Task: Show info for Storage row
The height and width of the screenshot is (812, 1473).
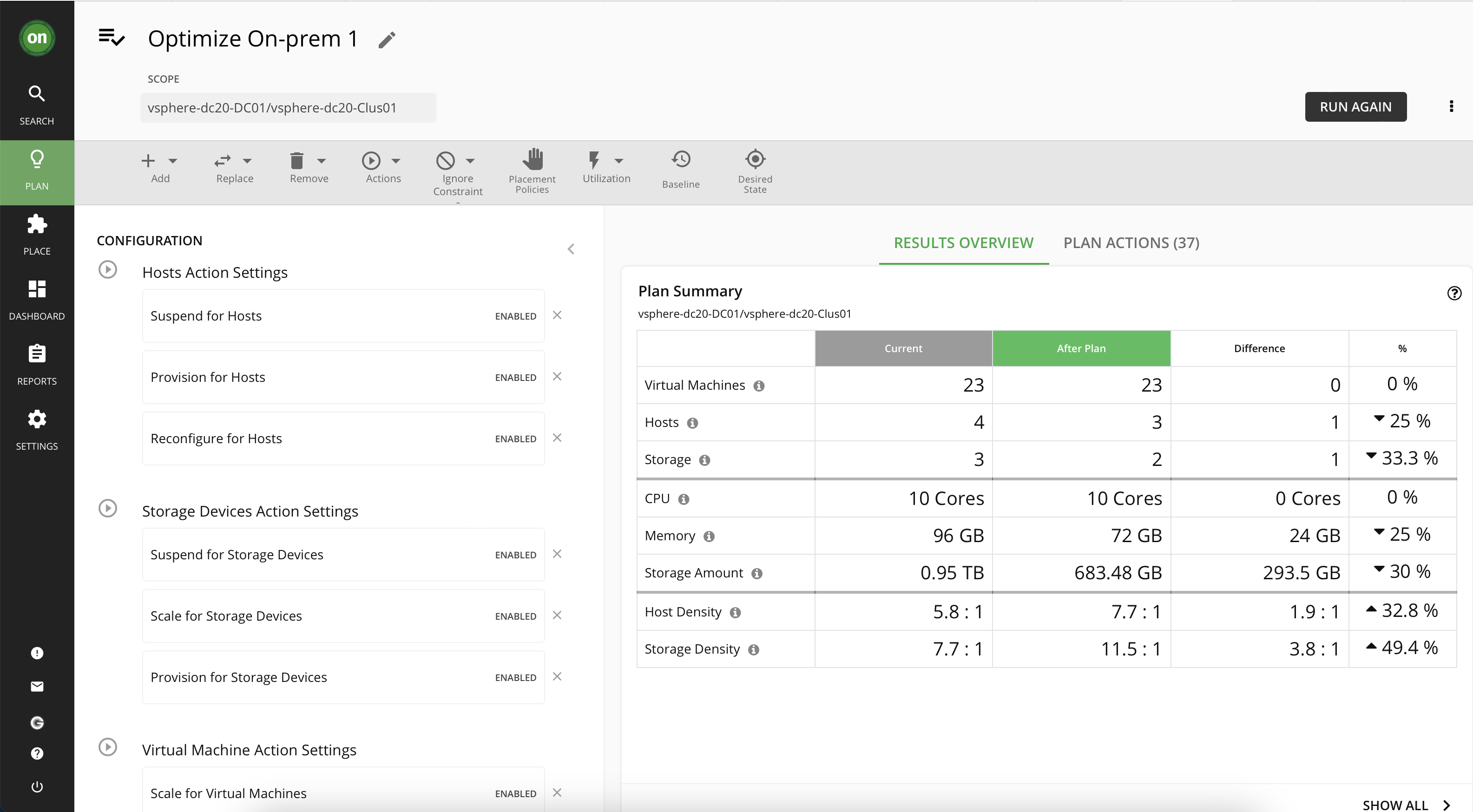Action: point(704,460)
